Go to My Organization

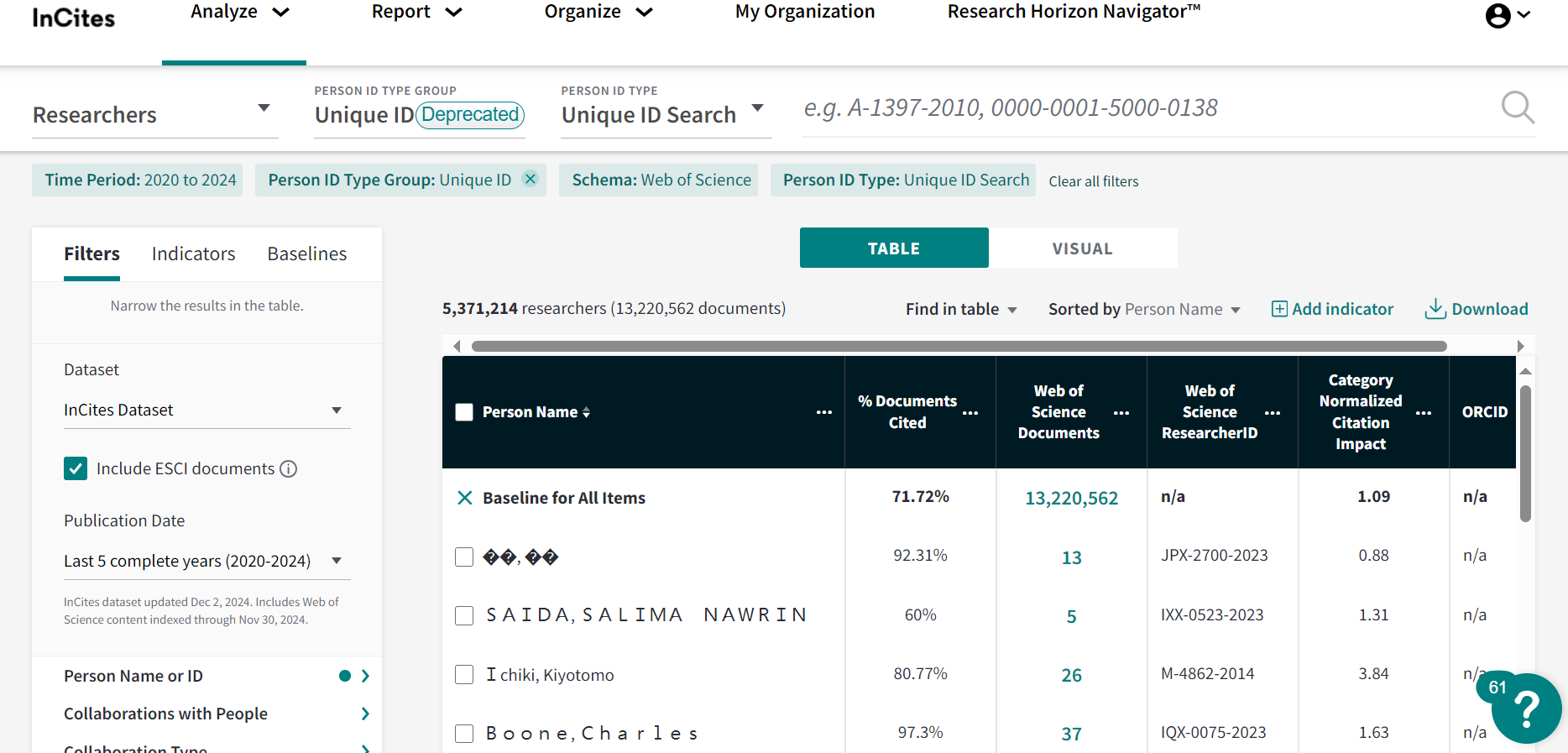805,12
